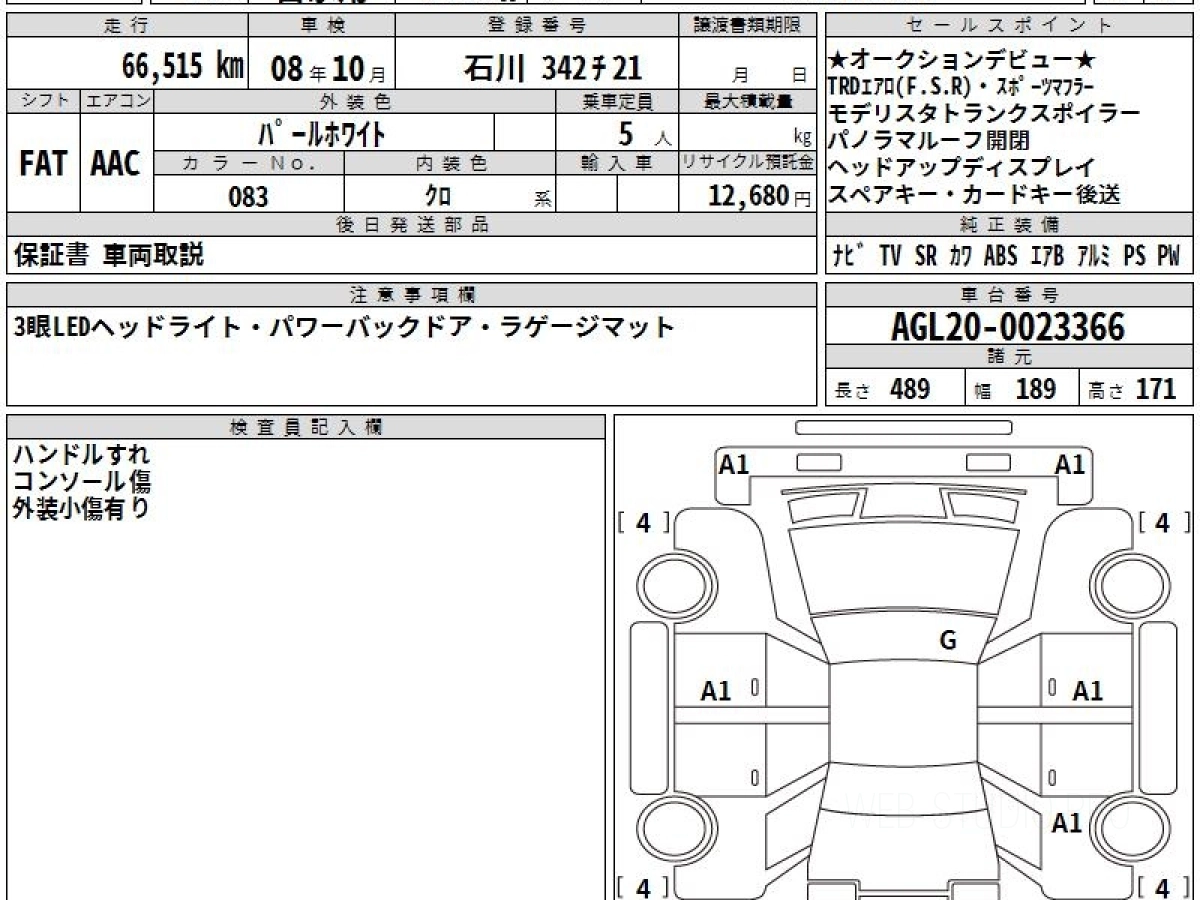Image resolution: width=1200 pixels, height=900 pixels.
Task: Select inspector note コンソール傷
Action: point(81,482)
